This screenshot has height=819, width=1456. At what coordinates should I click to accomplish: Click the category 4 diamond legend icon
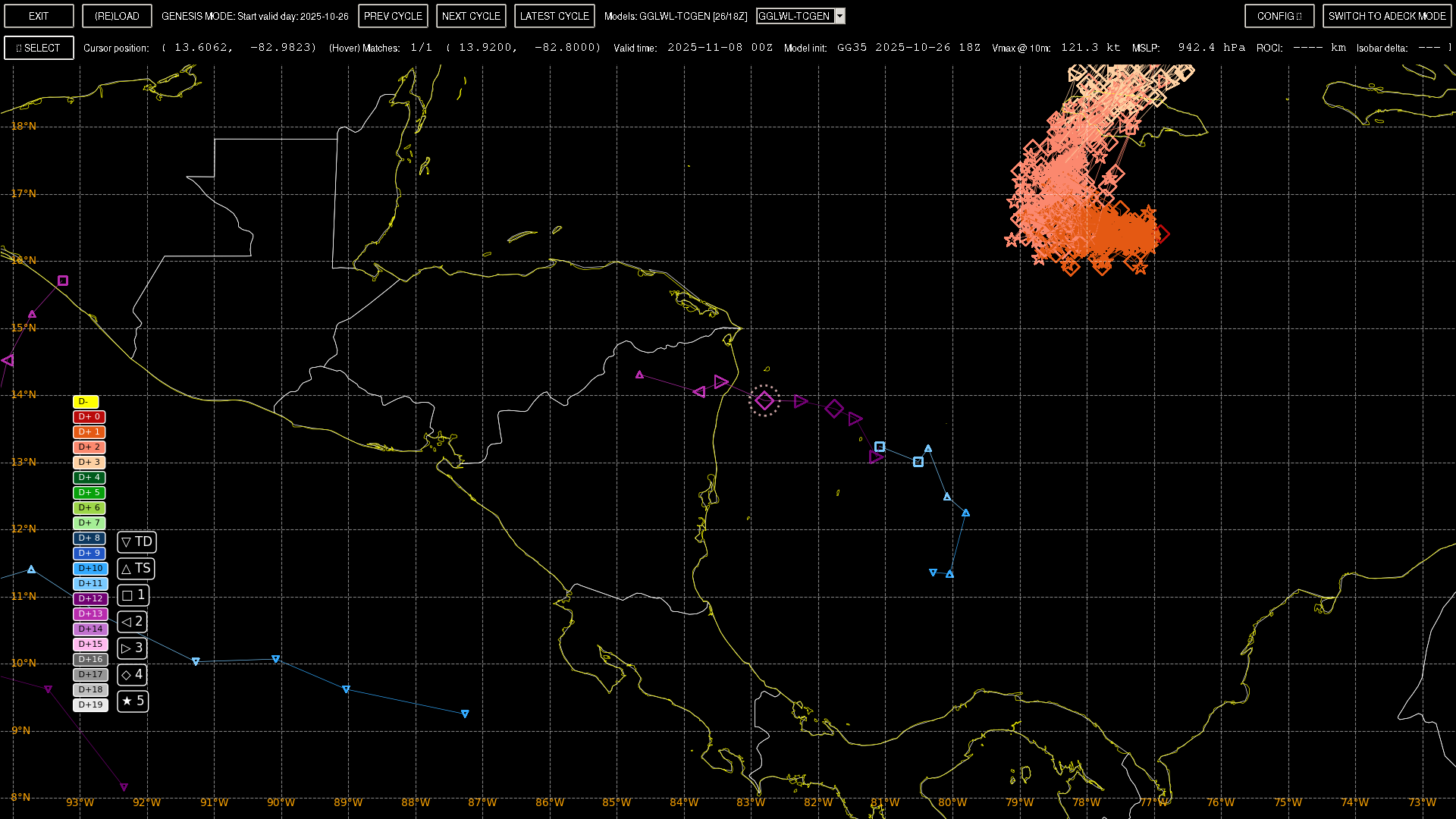pyautogui.click(x=132, y=675)
